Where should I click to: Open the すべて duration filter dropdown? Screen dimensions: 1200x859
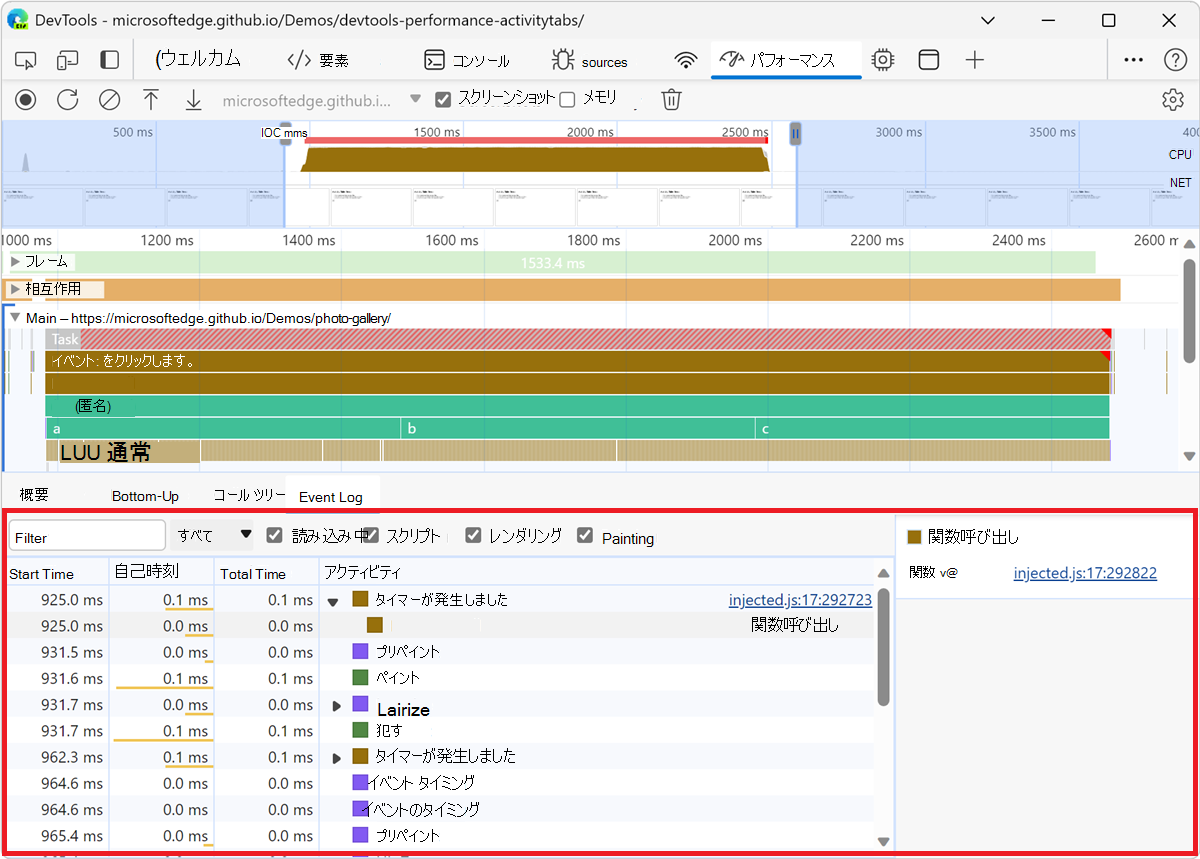213,536
